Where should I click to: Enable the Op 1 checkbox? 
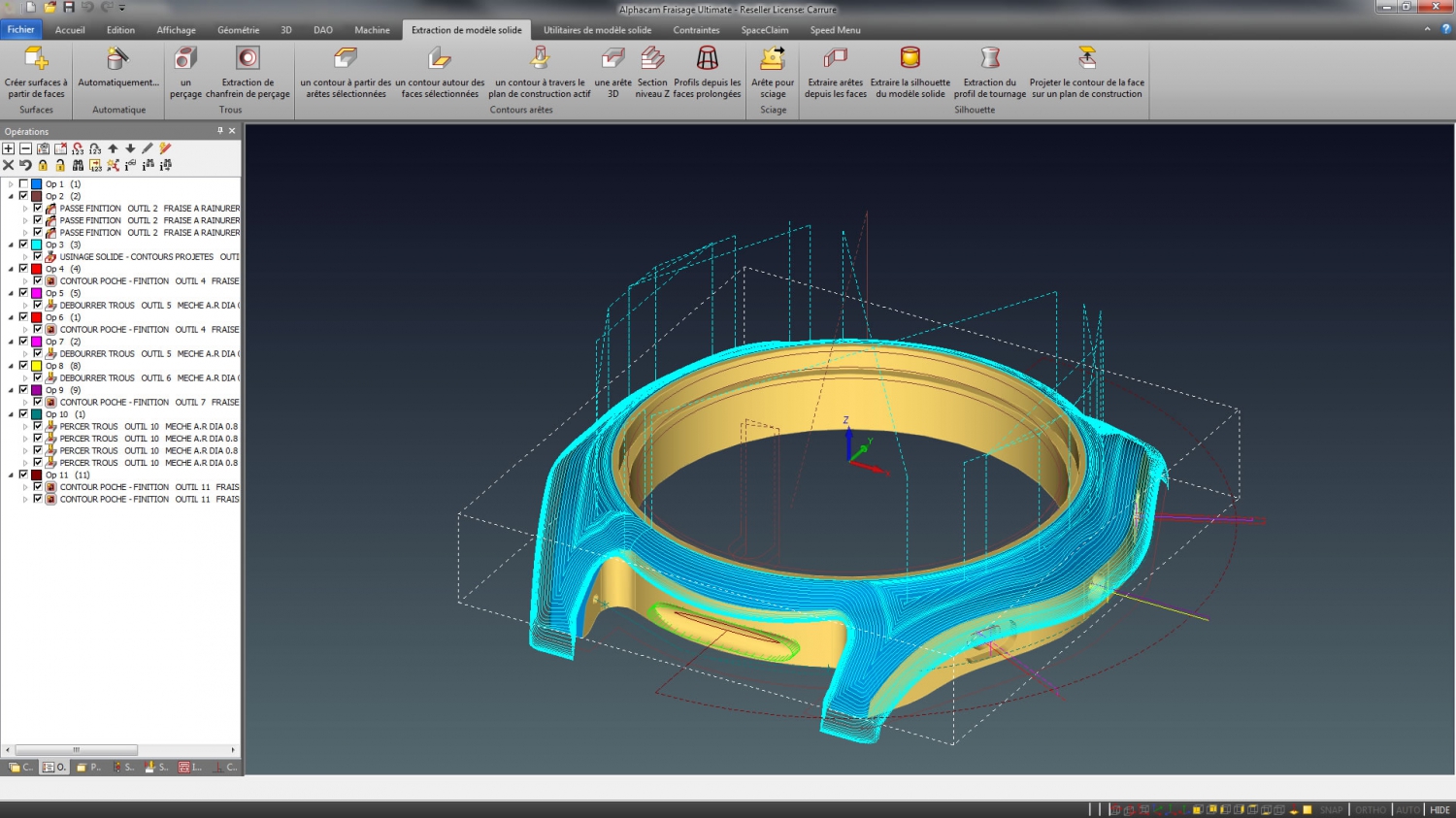pyautogui.click(x=24, y=184)
